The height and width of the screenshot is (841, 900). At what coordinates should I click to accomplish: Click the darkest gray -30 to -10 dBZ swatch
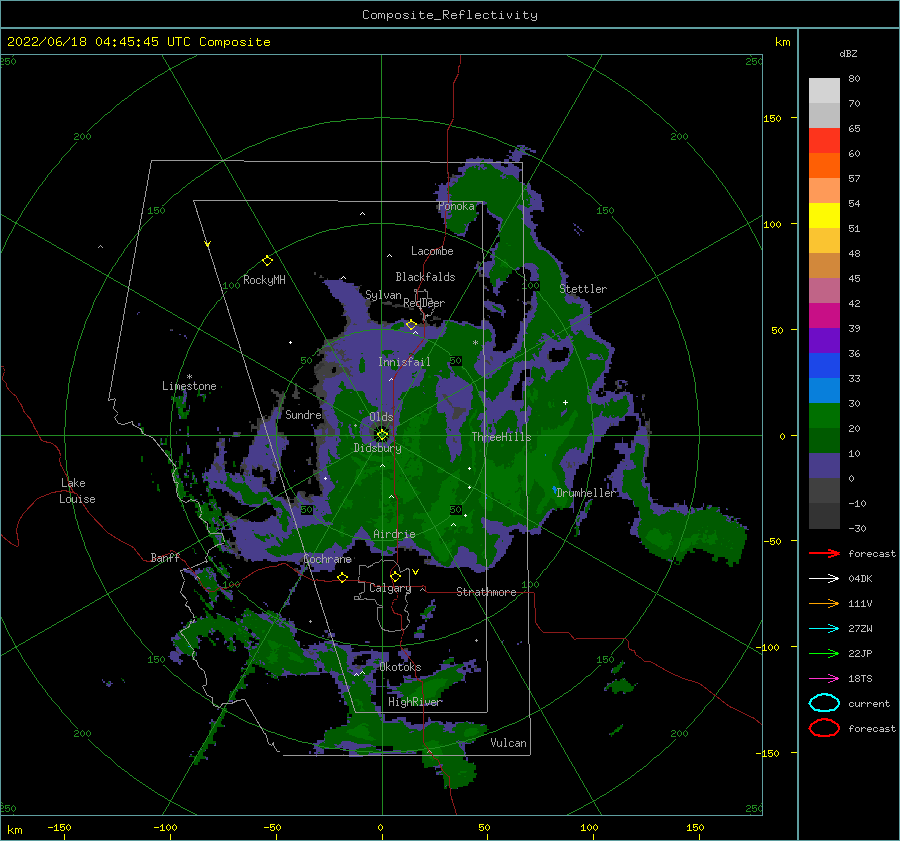tap(824, 516)
